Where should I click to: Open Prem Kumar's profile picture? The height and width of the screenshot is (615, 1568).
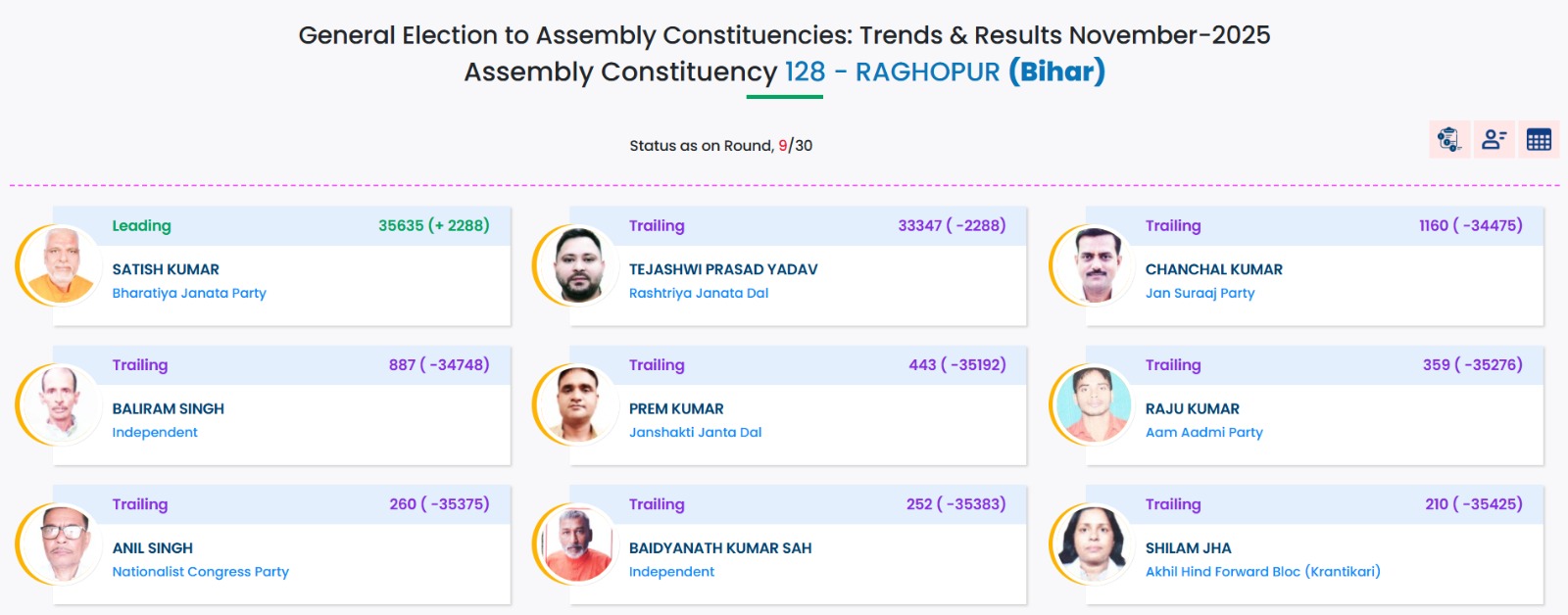(x=578, y=403)
